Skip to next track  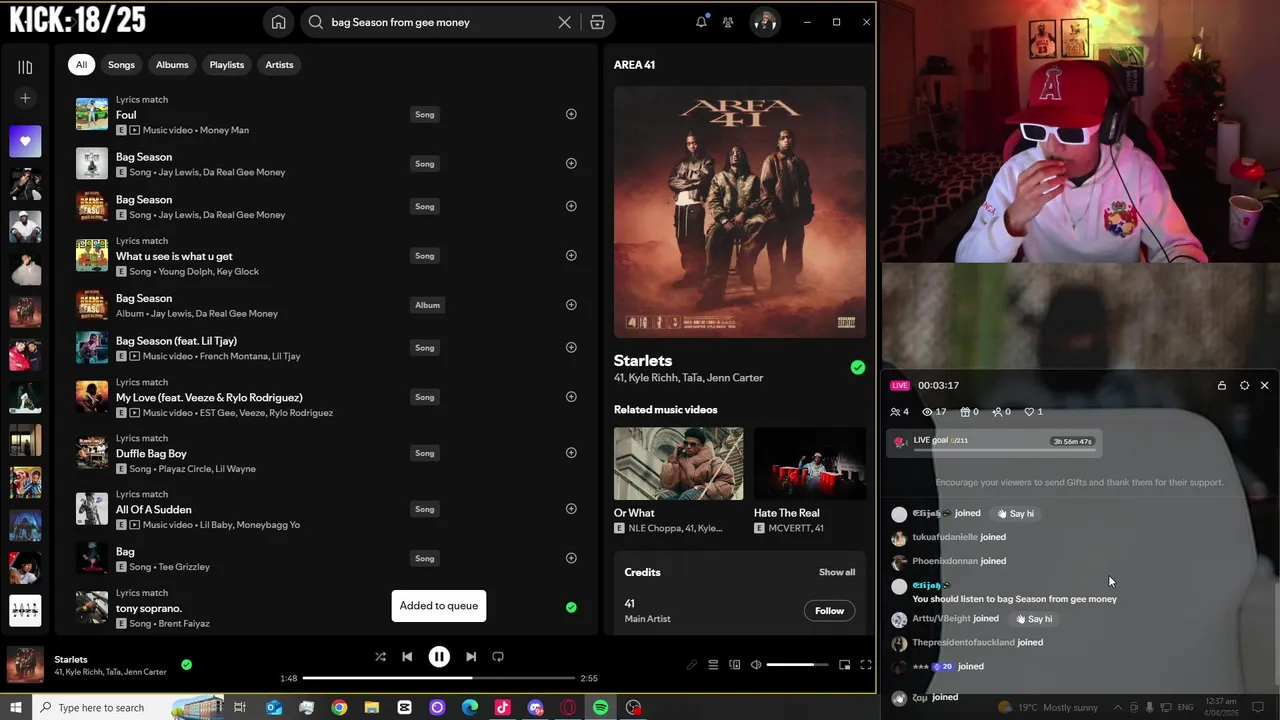[471, 657]
